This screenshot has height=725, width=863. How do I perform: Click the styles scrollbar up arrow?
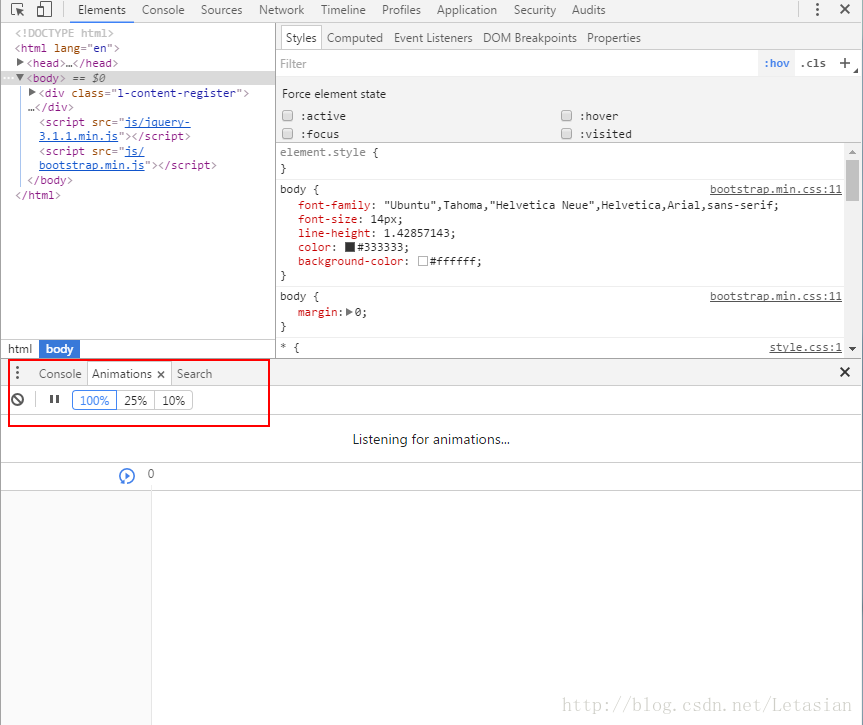point(852,151)
